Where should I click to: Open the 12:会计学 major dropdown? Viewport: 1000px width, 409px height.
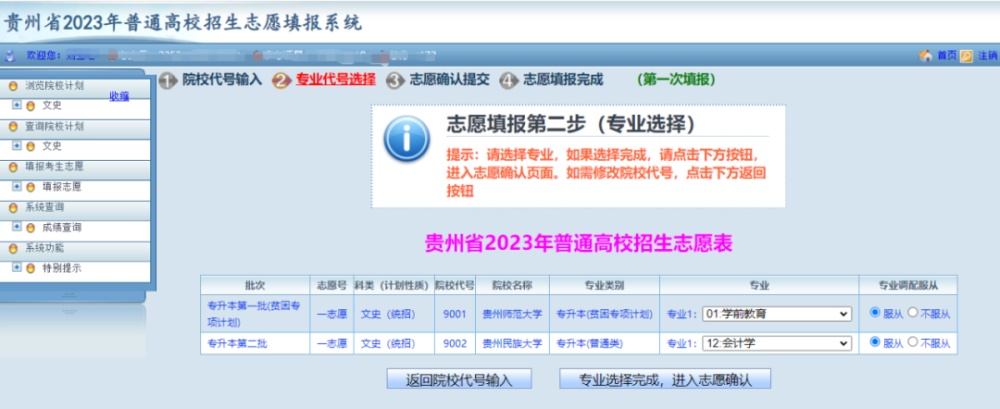[x=777, y=343]
